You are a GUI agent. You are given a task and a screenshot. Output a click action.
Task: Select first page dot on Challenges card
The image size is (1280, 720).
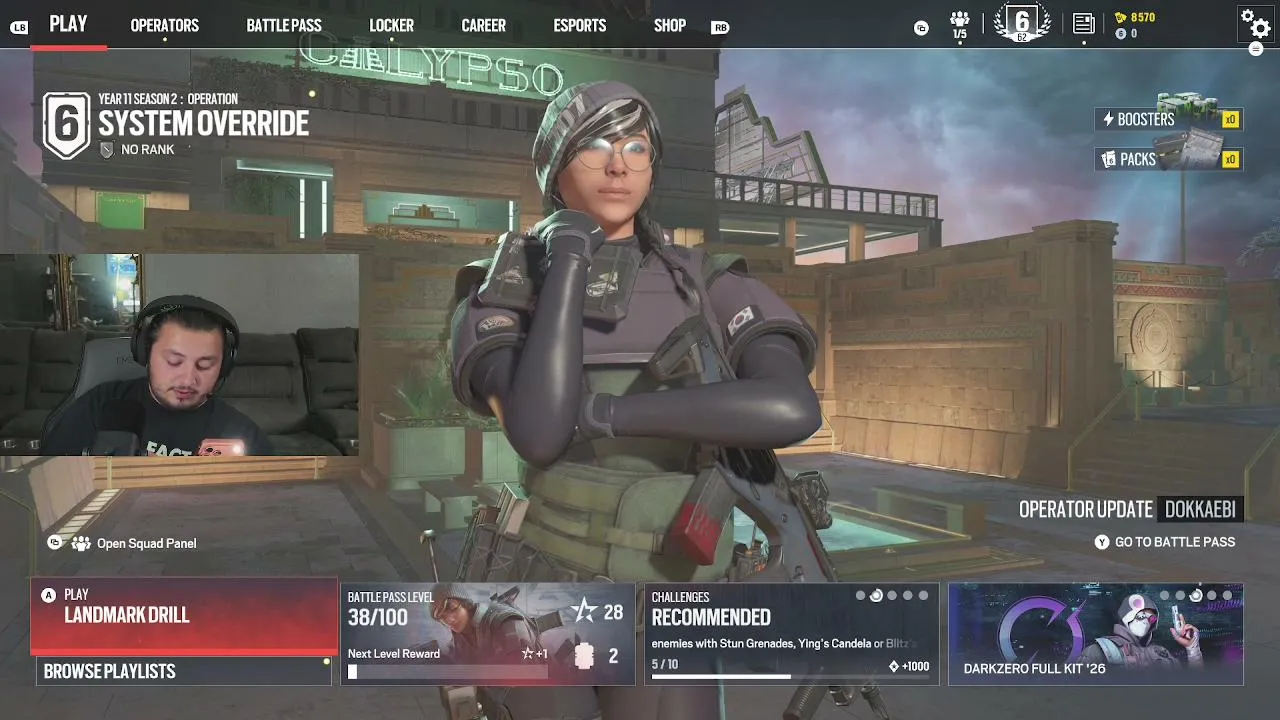860,596
